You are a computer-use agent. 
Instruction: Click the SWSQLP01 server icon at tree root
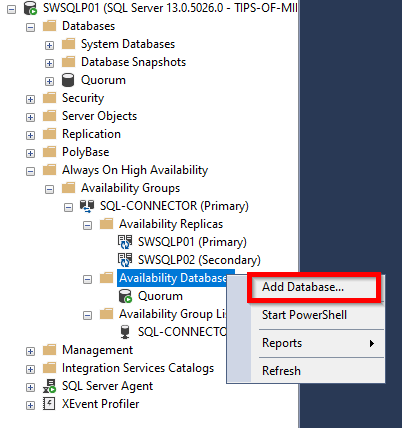(x=30, y=8)
